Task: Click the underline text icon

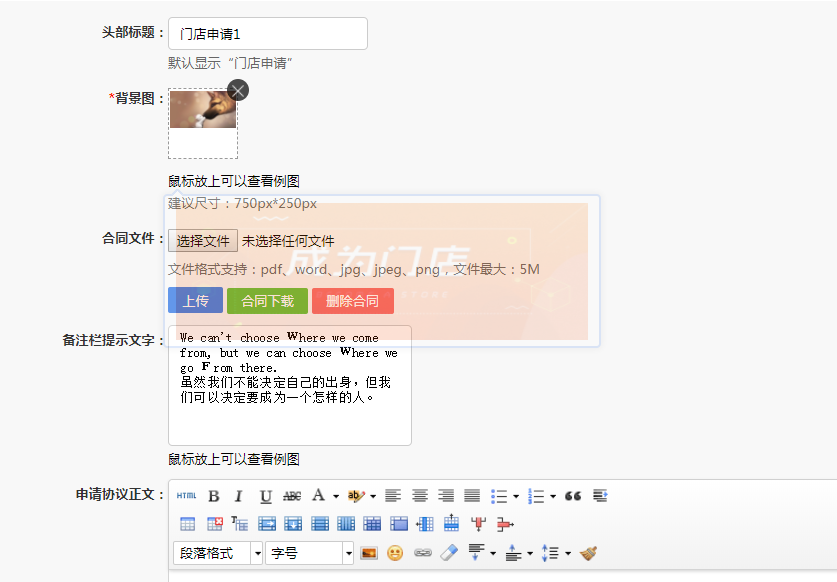Action: [x=265, y=496]
